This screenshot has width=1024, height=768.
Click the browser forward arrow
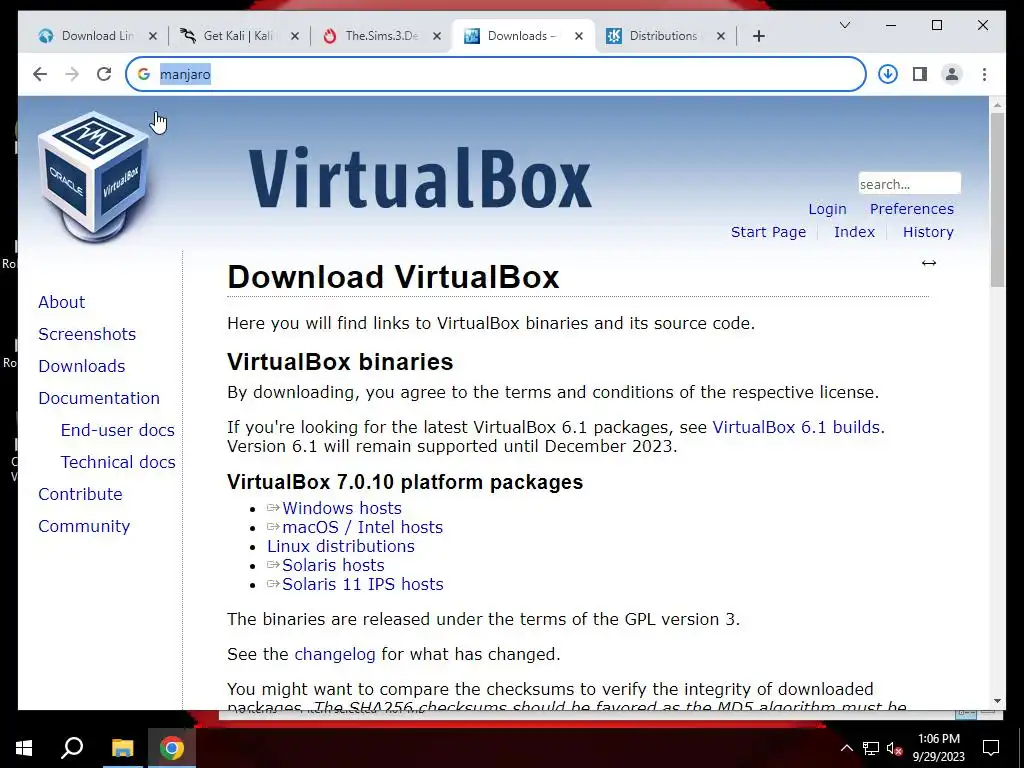click(x=72, y=74)
